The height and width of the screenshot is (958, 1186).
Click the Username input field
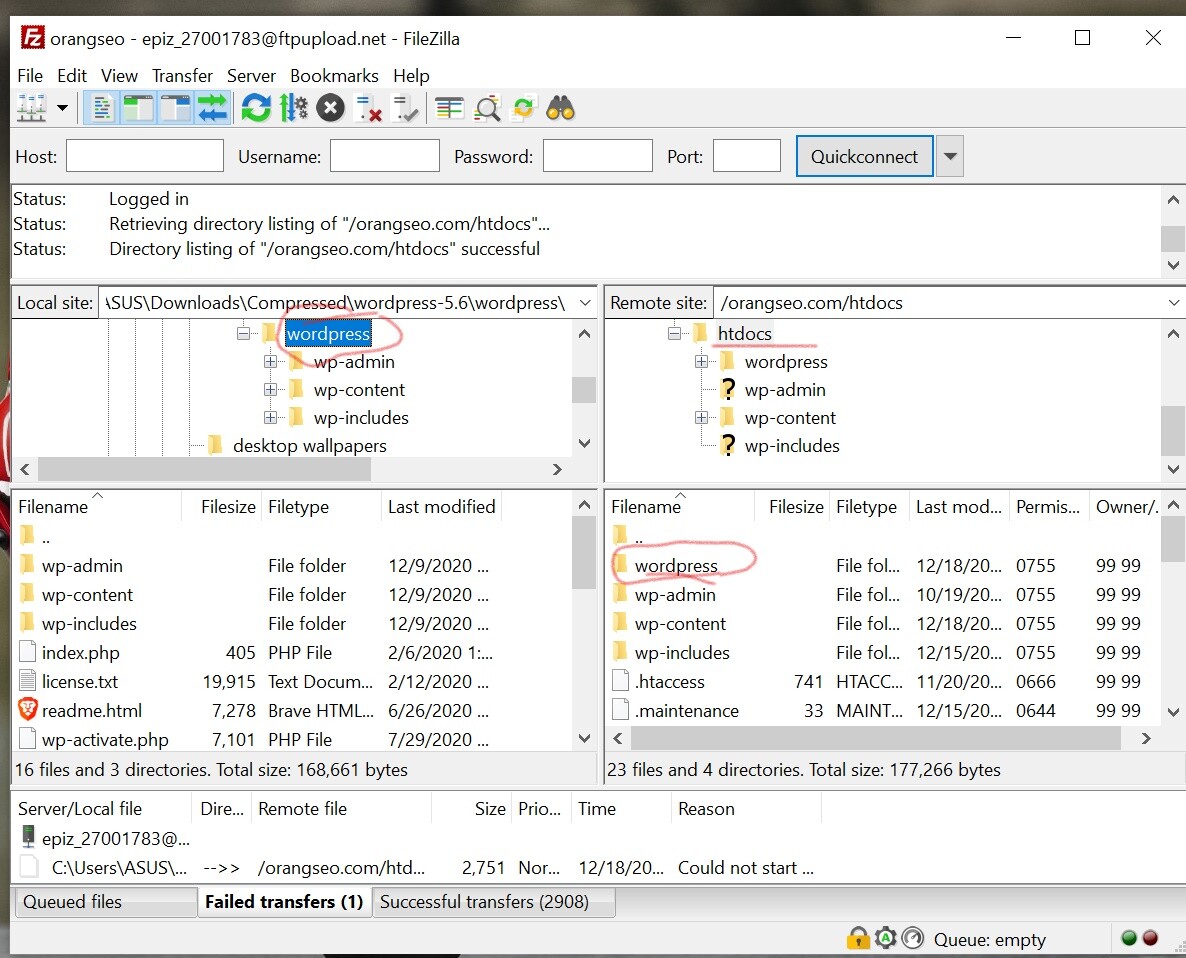pyautogui.click(x=385, y=156)
